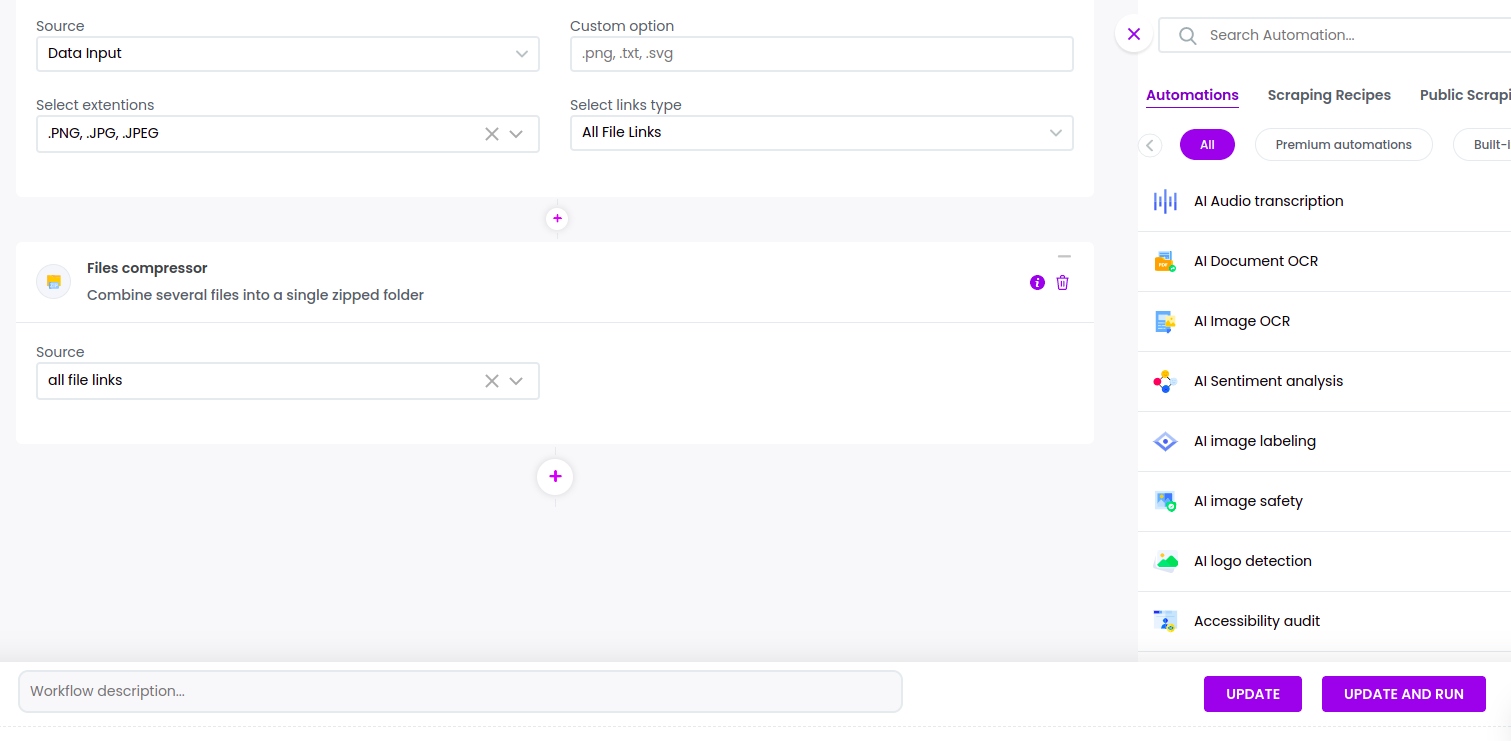
Task: Select the AI Audio transcription automation icon
Action: pyautogui.click(x=1164, y=201)
